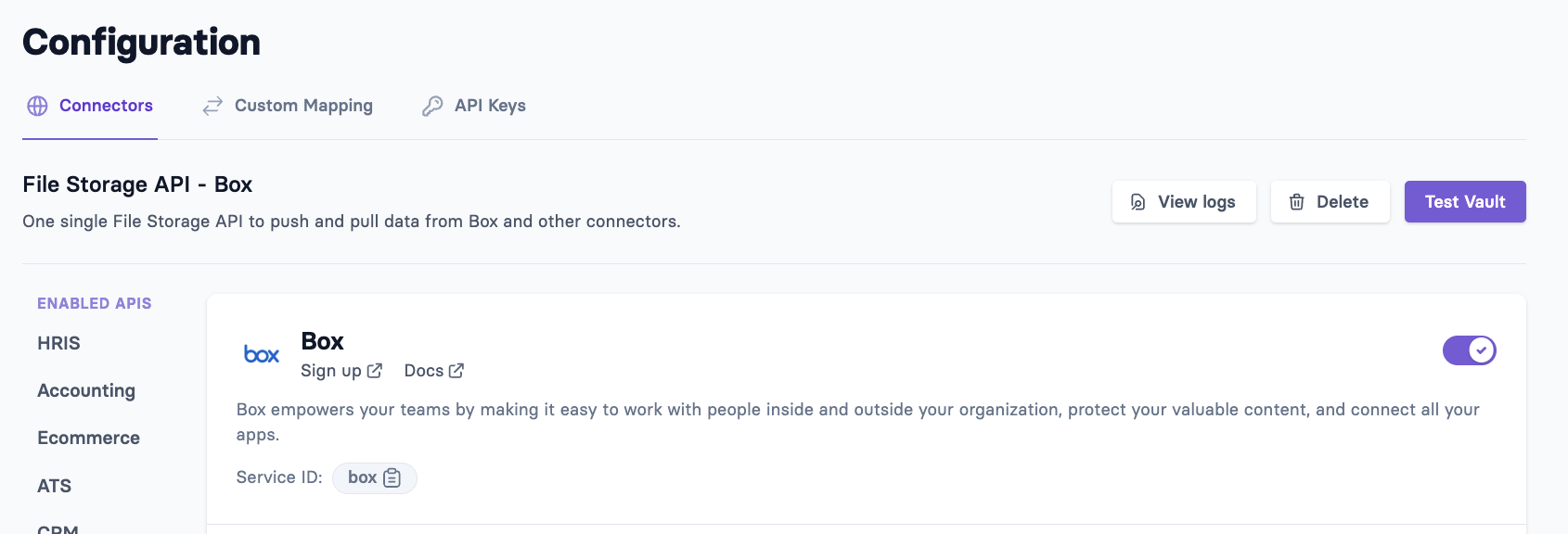This screenshot has width=1568, height=534.
Task: Copy service ID with clipboard icon
Action: pos(392,477)
